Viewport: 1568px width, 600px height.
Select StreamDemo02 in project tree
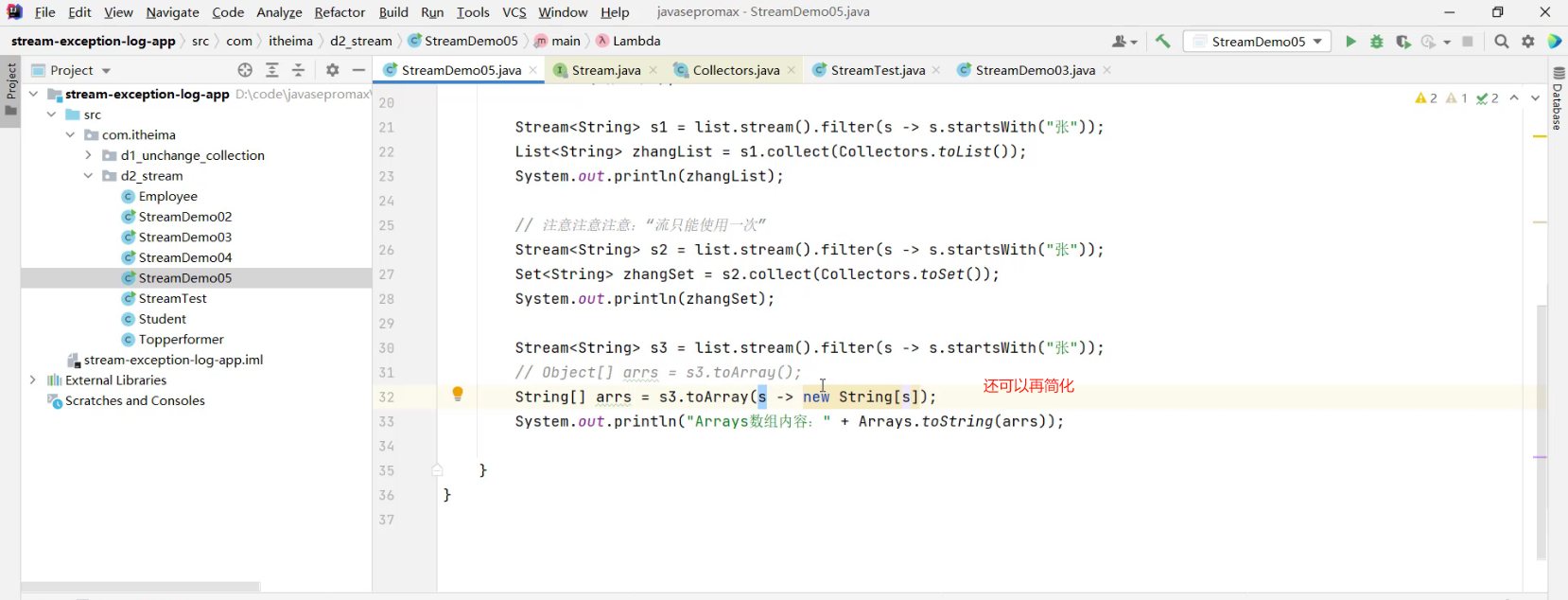tap(184, 217)
